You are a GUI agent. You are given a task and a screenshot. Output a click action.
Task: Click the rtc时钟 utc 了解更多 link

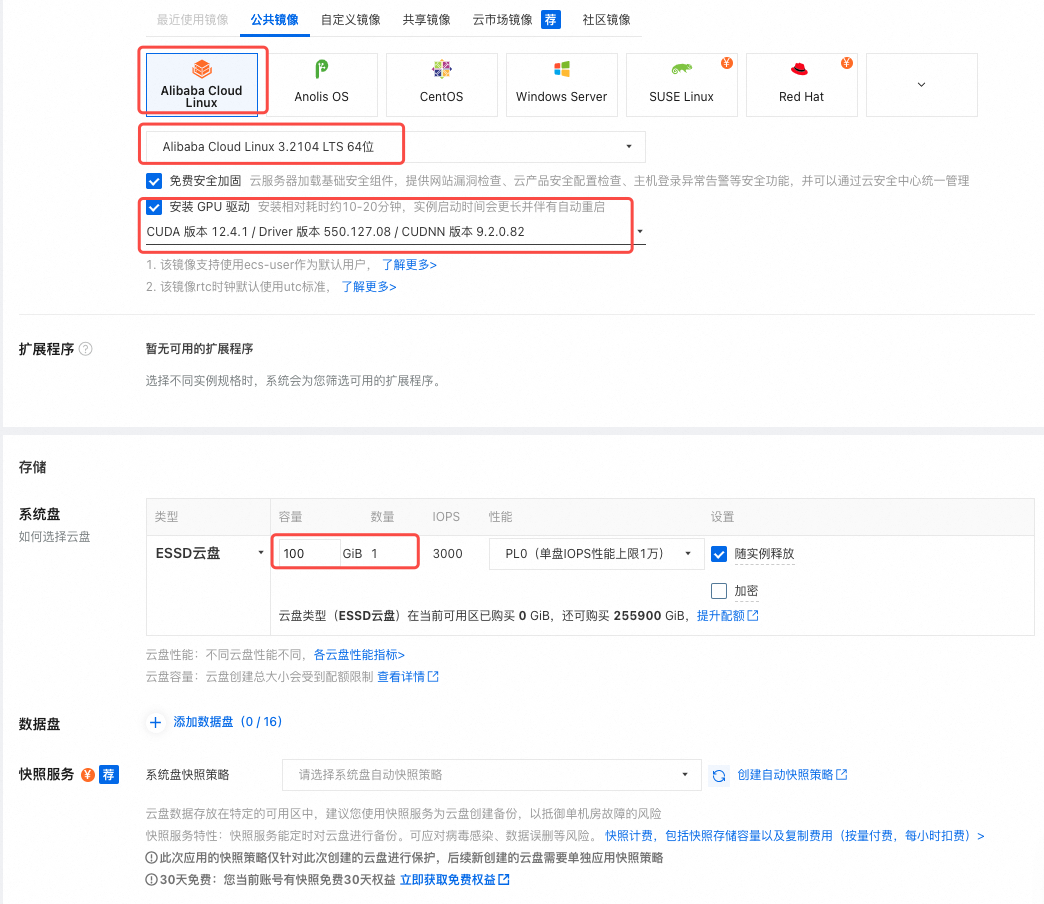[369, 287]
